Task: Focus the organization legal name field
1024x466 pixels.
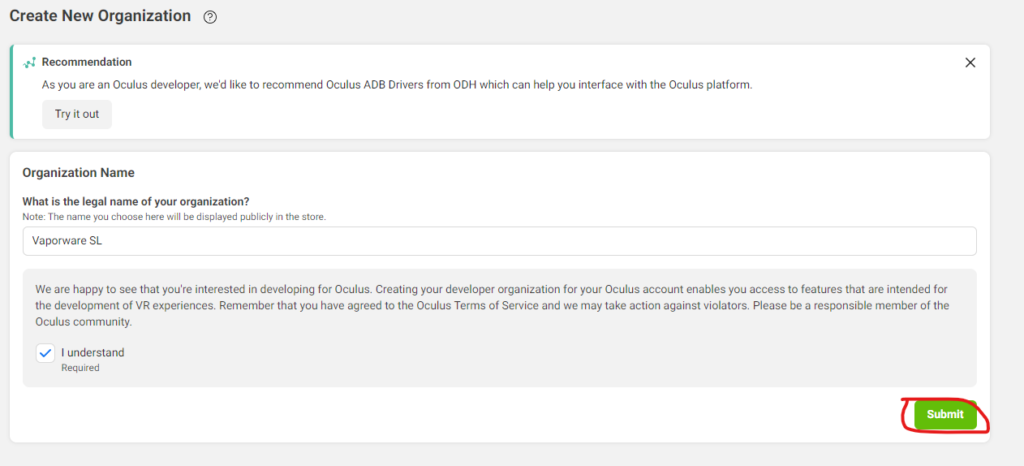Action: (500, 241)
